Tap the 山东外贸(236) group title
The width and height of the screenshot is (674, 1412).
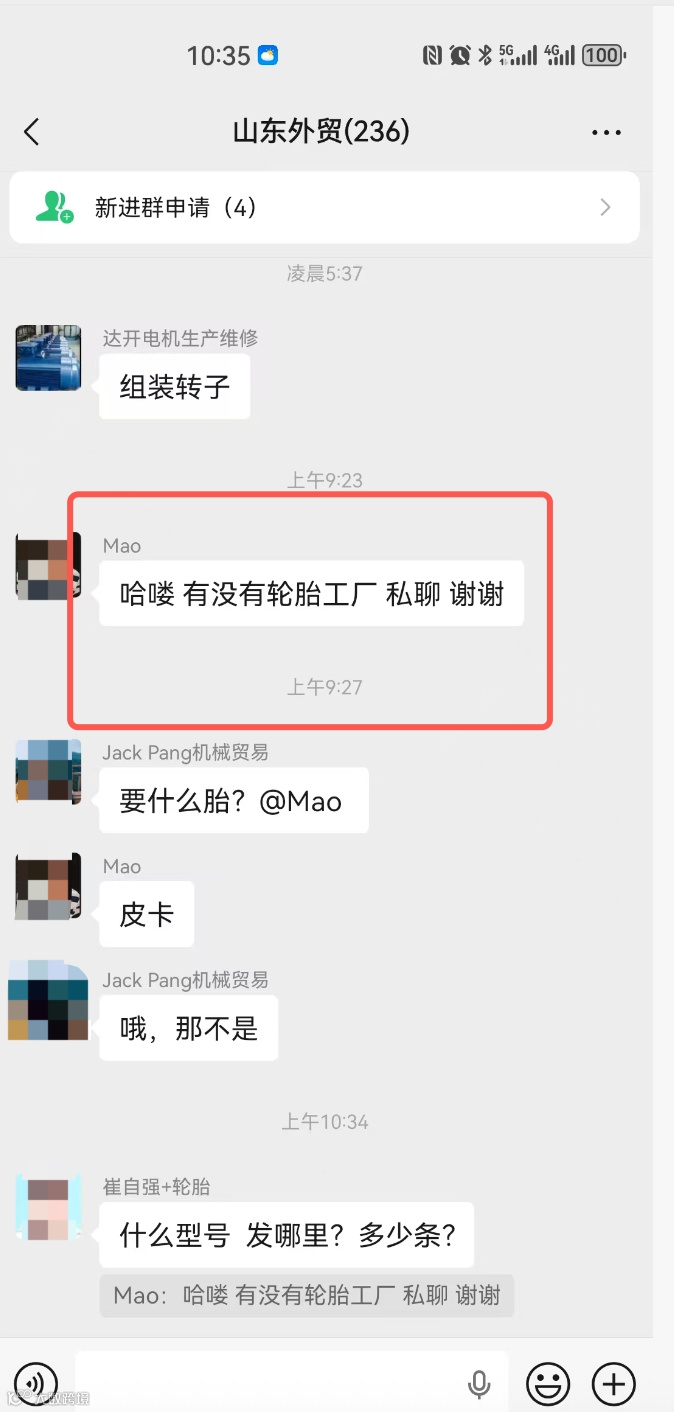click(x=321, y=131)
